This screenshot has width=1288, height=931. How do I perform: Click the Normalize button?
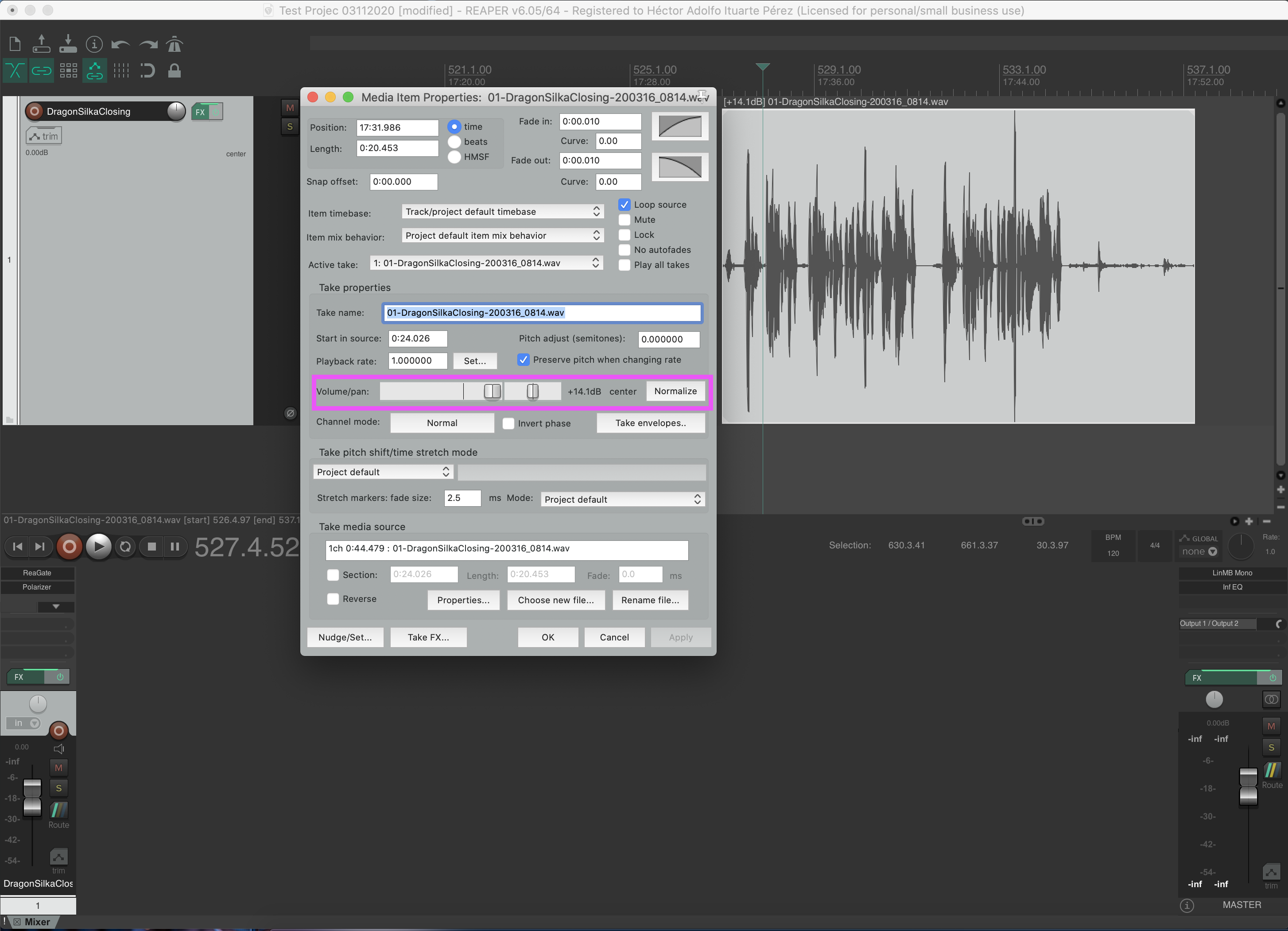click(x=675, y=391)
